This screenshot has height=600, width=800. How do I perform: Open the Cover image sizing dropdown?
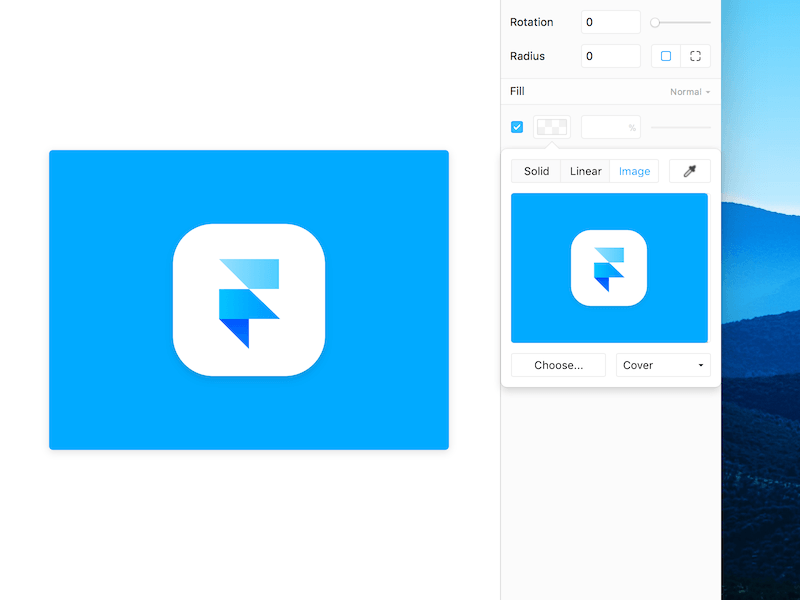[663, 365]
